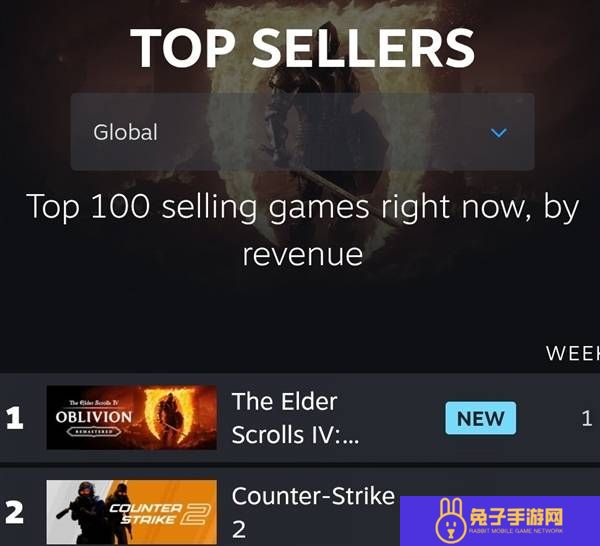The image size is (600, 546).
Task: Select the "Global" label text
Action: pyautogui.click(x=125, y=132)
